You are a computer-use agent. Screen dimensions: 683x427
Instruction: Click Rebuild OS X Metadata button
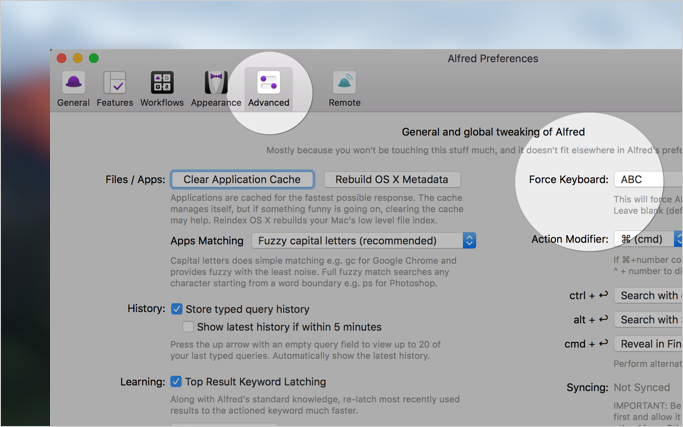(392, 180)
